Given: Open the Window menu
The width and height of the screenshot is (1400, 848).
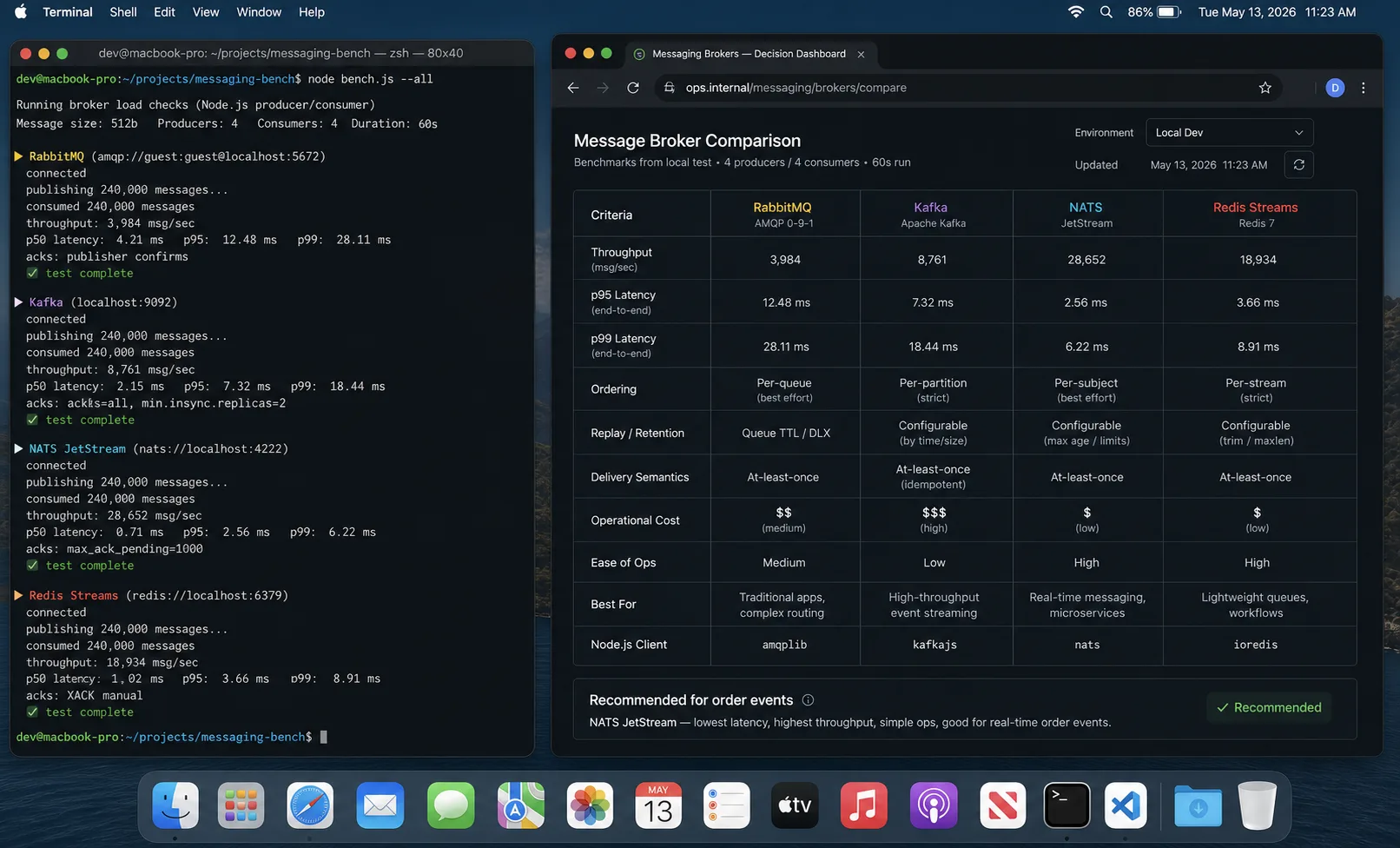Looking at the screenshot, I should click(x=259, y=12).
